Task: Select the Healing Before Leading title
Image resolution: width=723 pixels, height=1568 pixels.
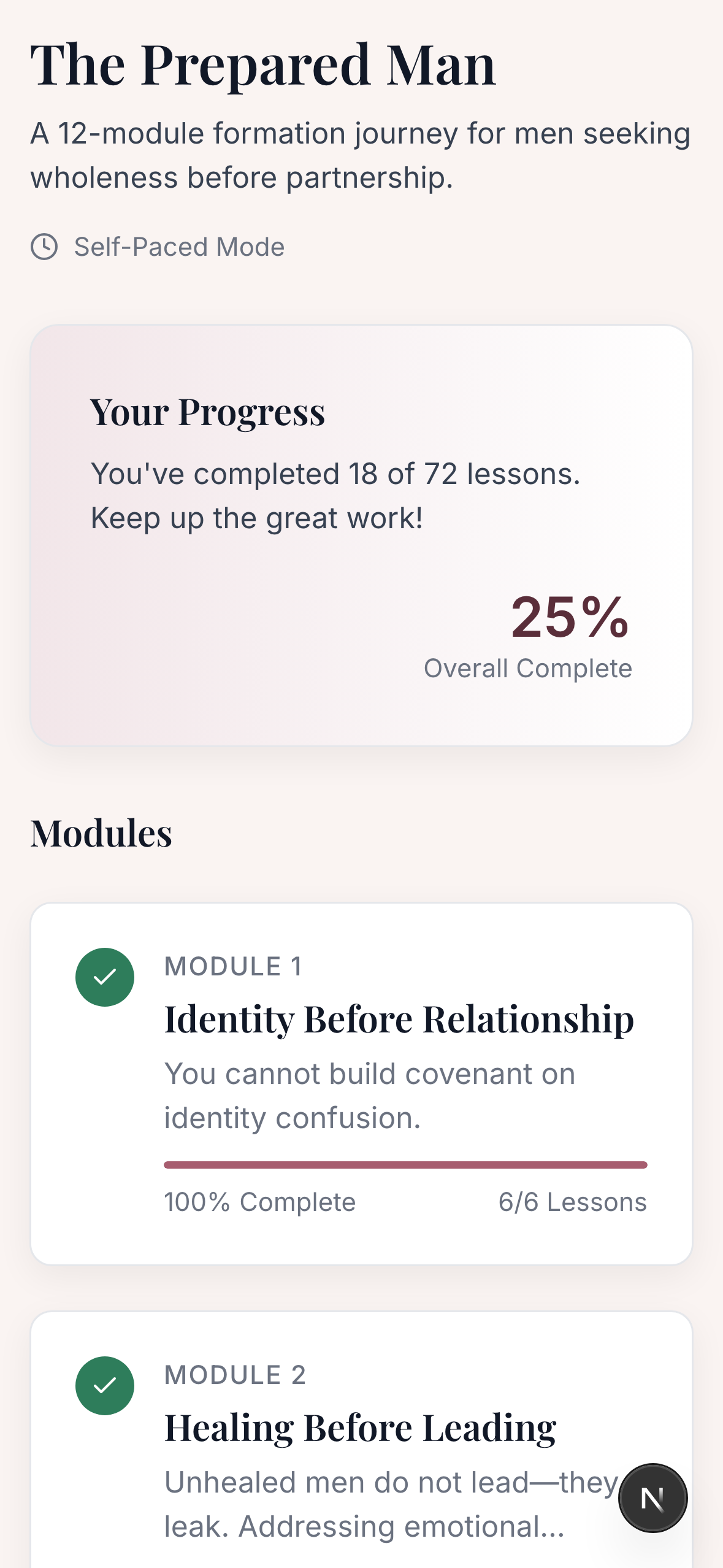Action: point(361,1428)
